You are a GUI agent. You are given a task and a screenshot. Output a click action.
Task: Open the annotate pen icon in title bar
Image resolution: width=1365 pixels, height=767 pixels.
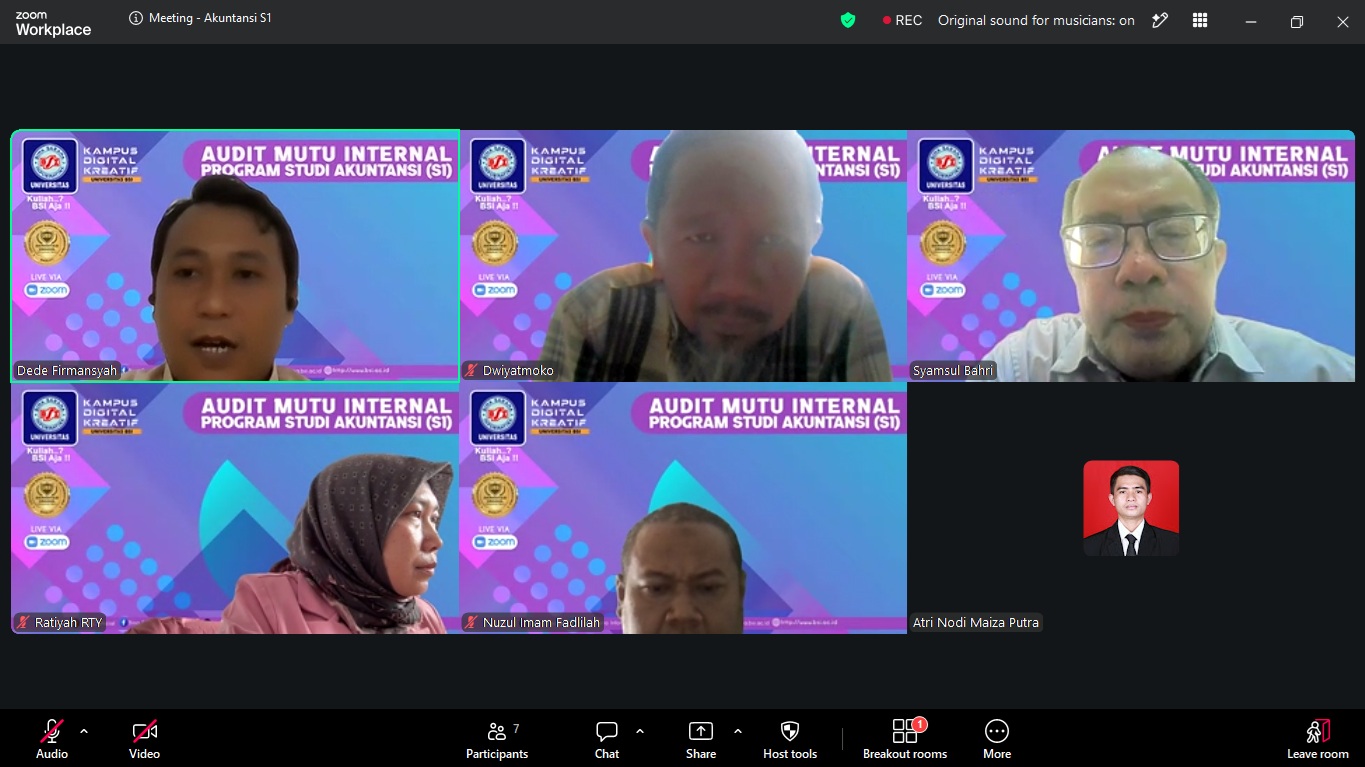click(1160, 20)
